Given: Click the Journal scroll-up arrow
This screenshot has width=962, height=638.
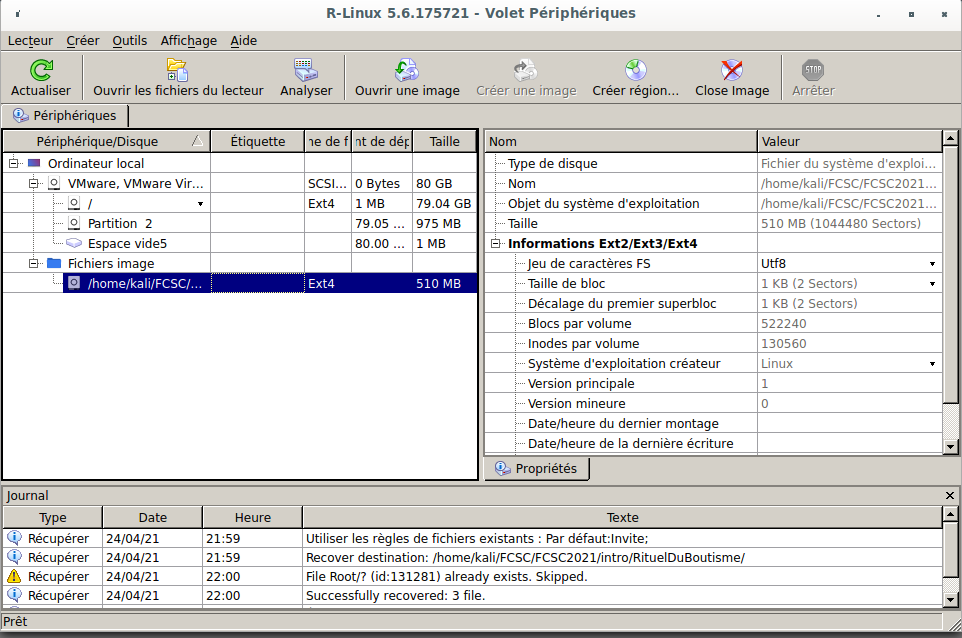Looking at the screenshot, I should coord(950,513).
